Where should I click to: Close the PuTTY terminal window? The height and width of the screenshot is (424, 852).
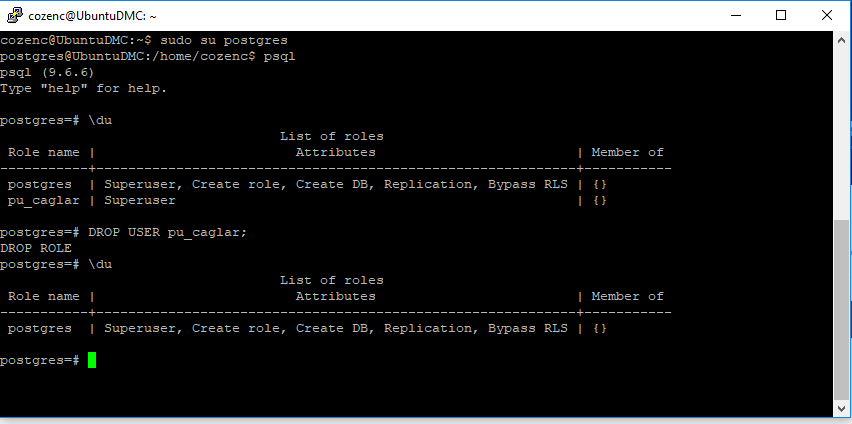pyautogui.click(x=826, y=15)
